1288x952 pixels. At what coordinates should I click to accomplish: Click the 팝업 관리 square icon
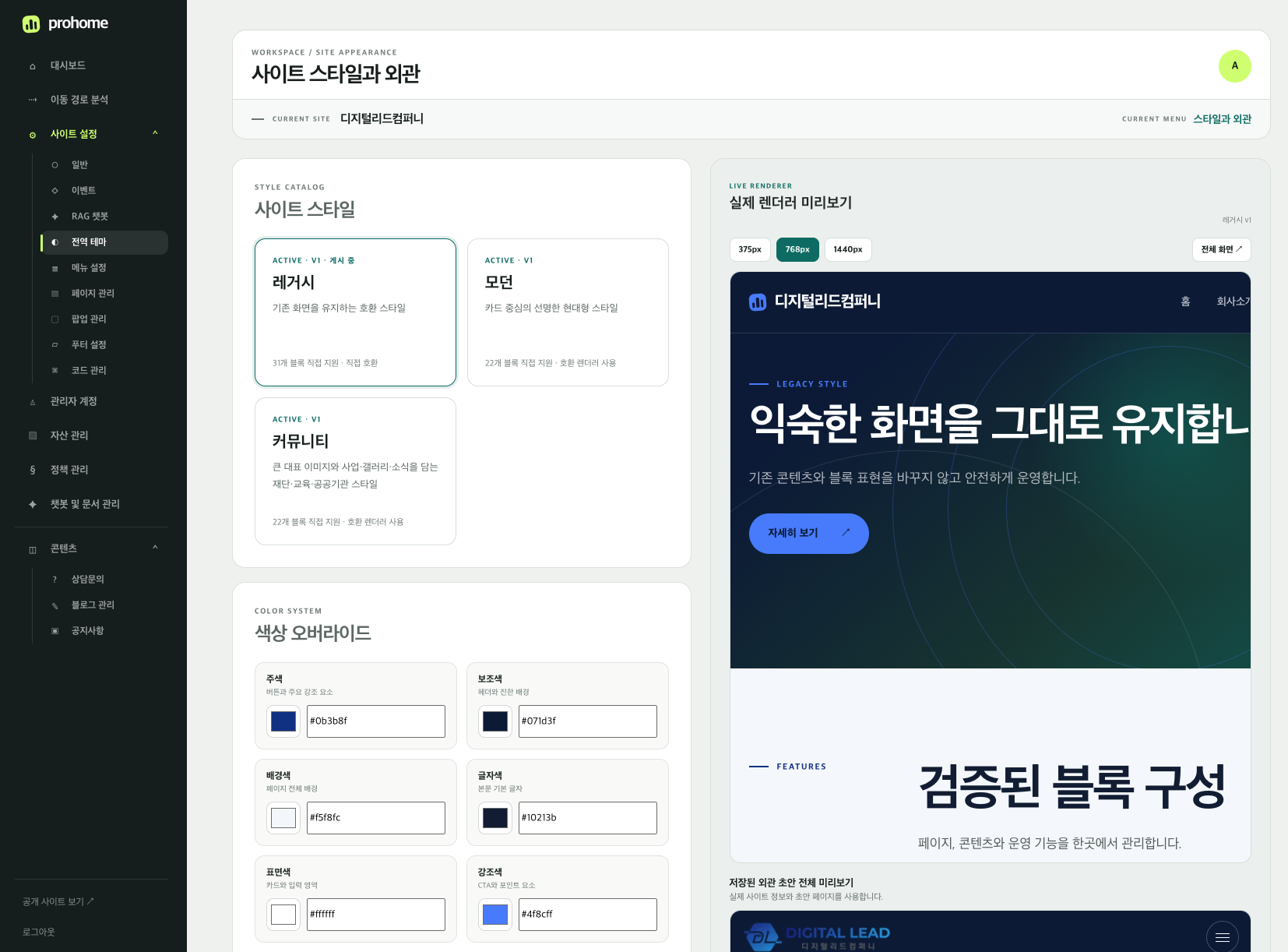(x=55, y=319)
